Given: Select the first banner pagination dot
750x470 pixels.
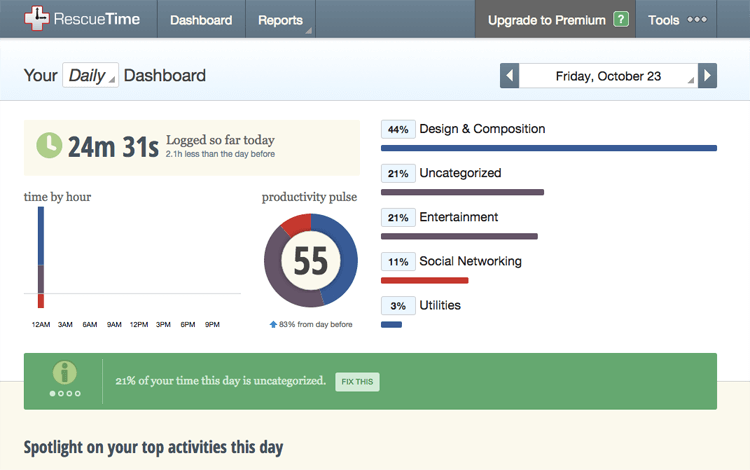Looking at the screenshot, I should [52, 393].
